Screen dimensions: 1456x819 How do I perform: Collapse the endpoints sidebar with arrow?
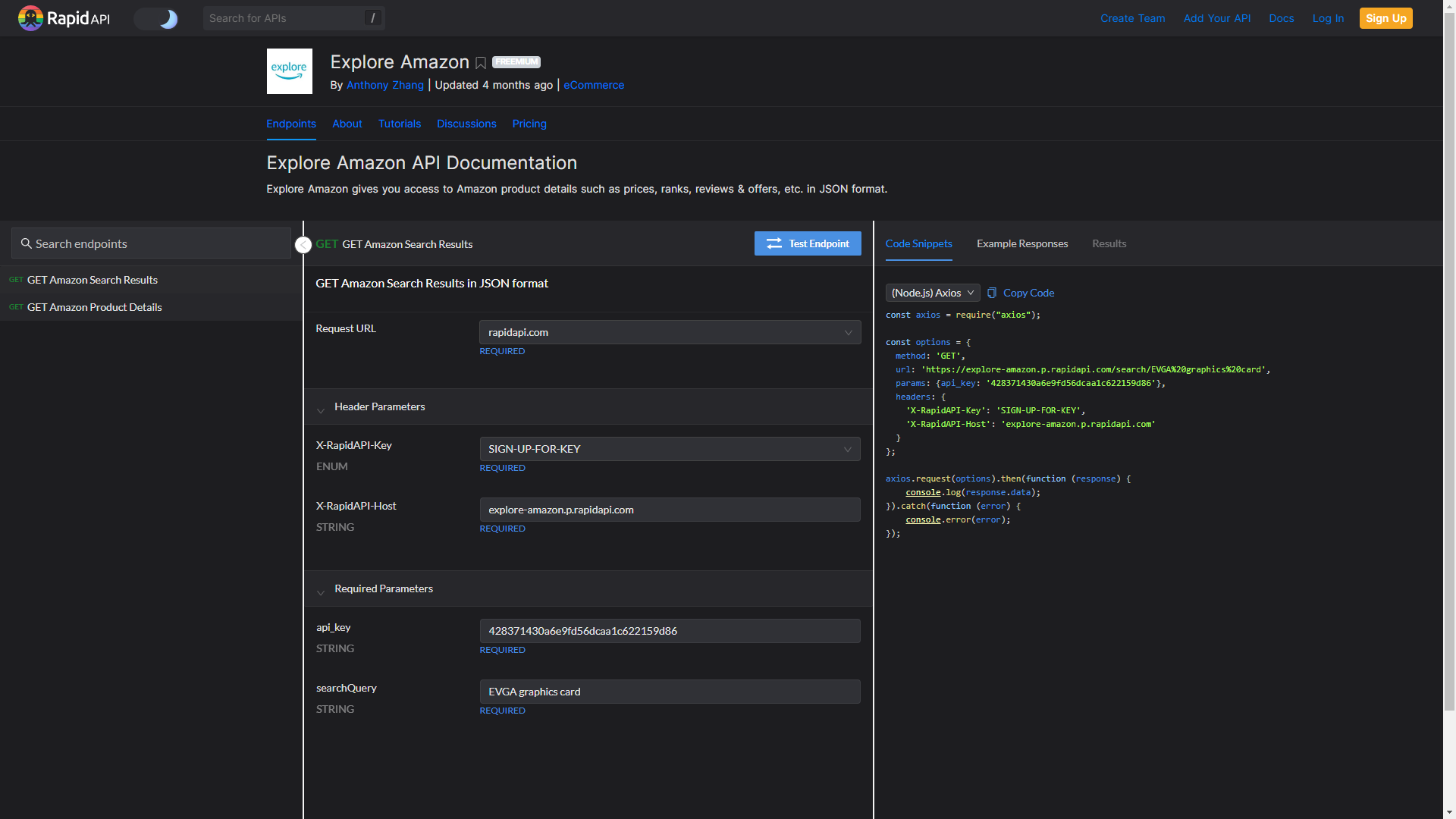303,245
